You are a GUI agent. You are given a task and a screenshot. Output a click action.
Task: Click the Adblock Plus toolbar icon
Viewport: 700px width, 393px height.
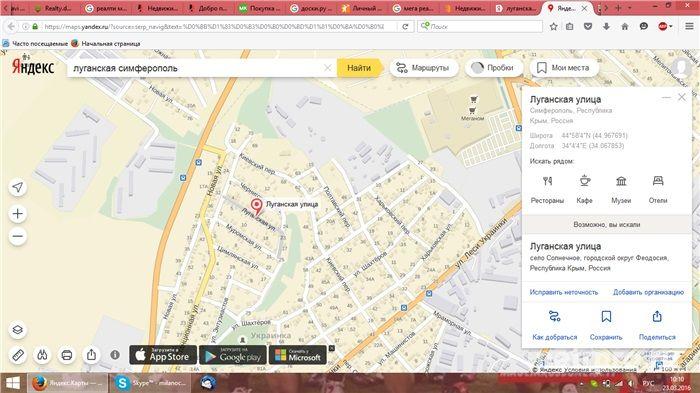point(663,26)
